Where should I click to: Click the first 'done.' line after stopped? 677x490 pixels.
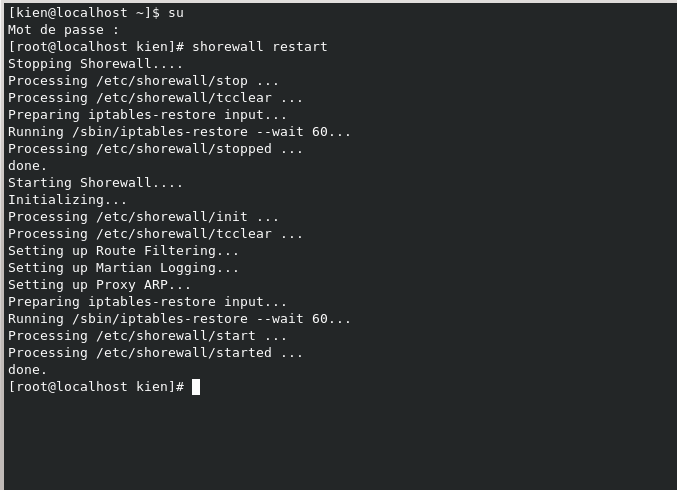point(28,166)
